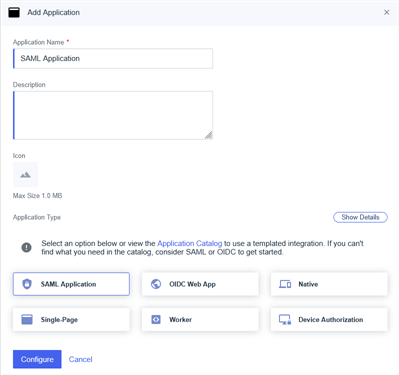This screenshot has width=399, height=375.
Task: Click the info exclamation icon
Action: (27, 247)
